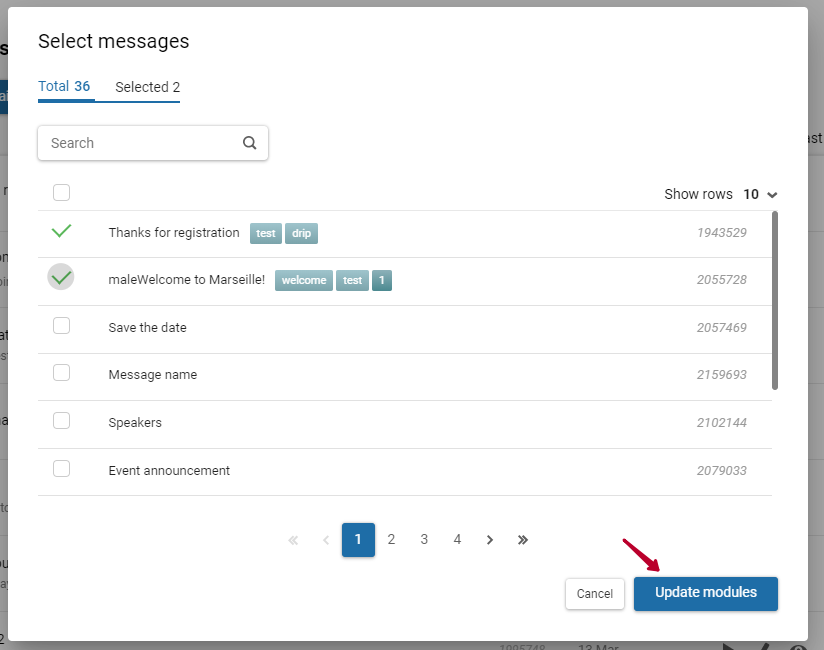
Task: Check the Event announcement checkbox
Action: (x=61, y=468)
